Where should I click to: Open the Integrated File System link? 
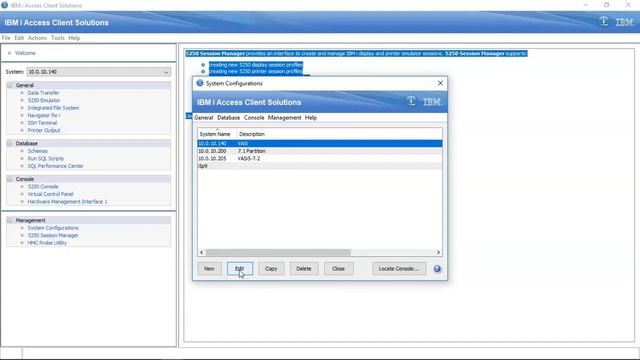pos(53,108)
